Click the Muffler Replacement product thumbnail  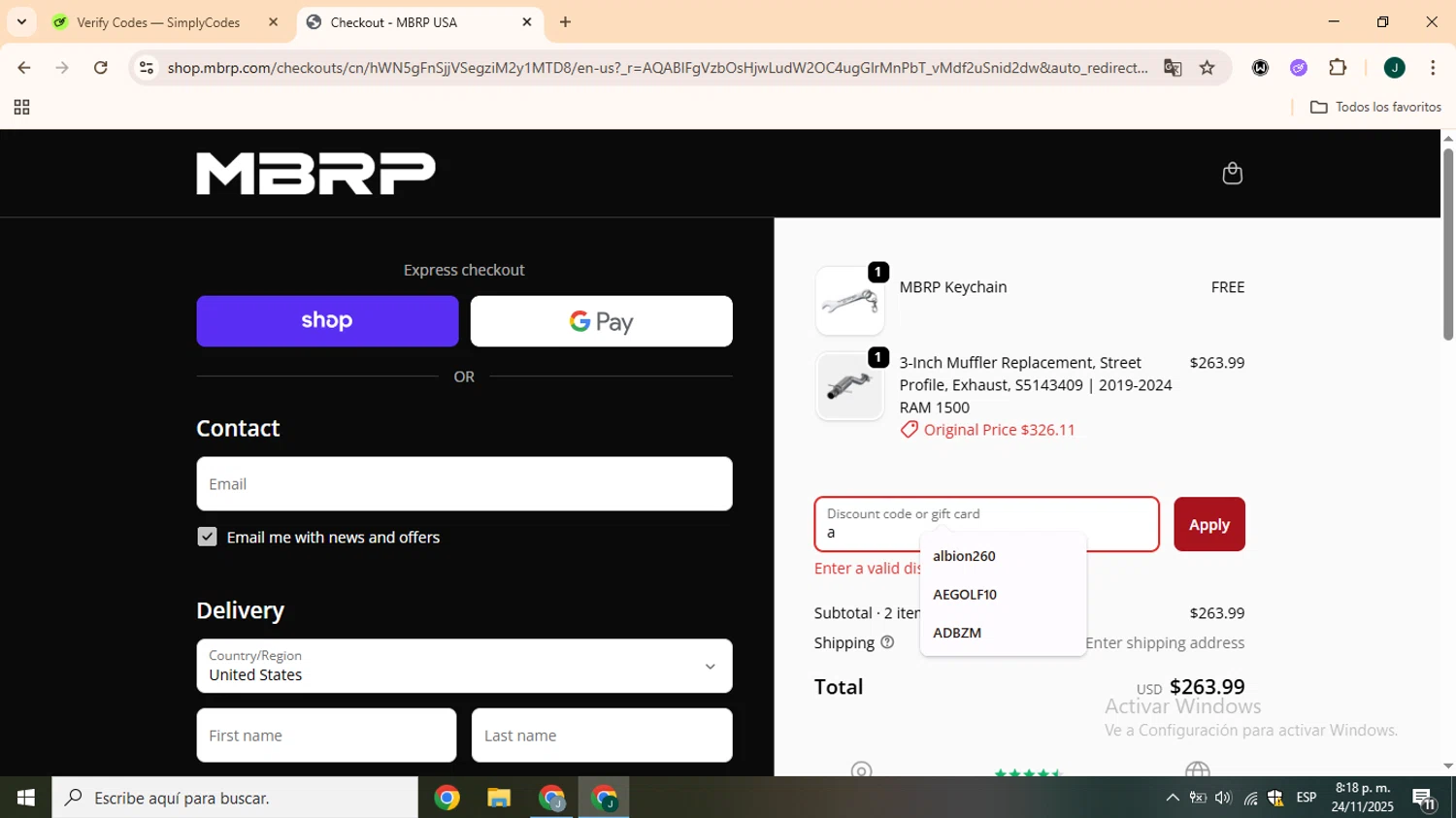tap(849, 386)
